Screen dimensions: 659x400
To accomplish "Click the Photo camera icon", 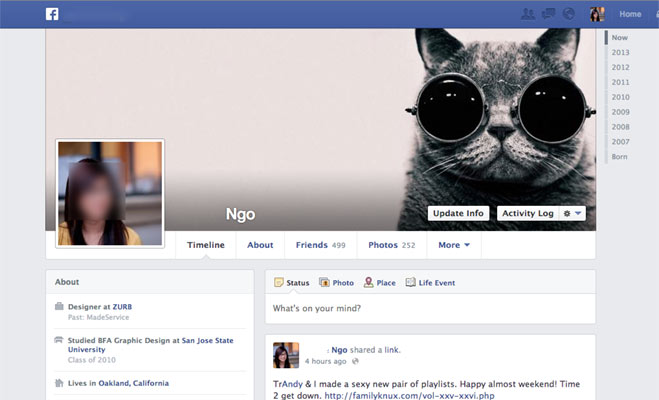I will coord(324,282).
